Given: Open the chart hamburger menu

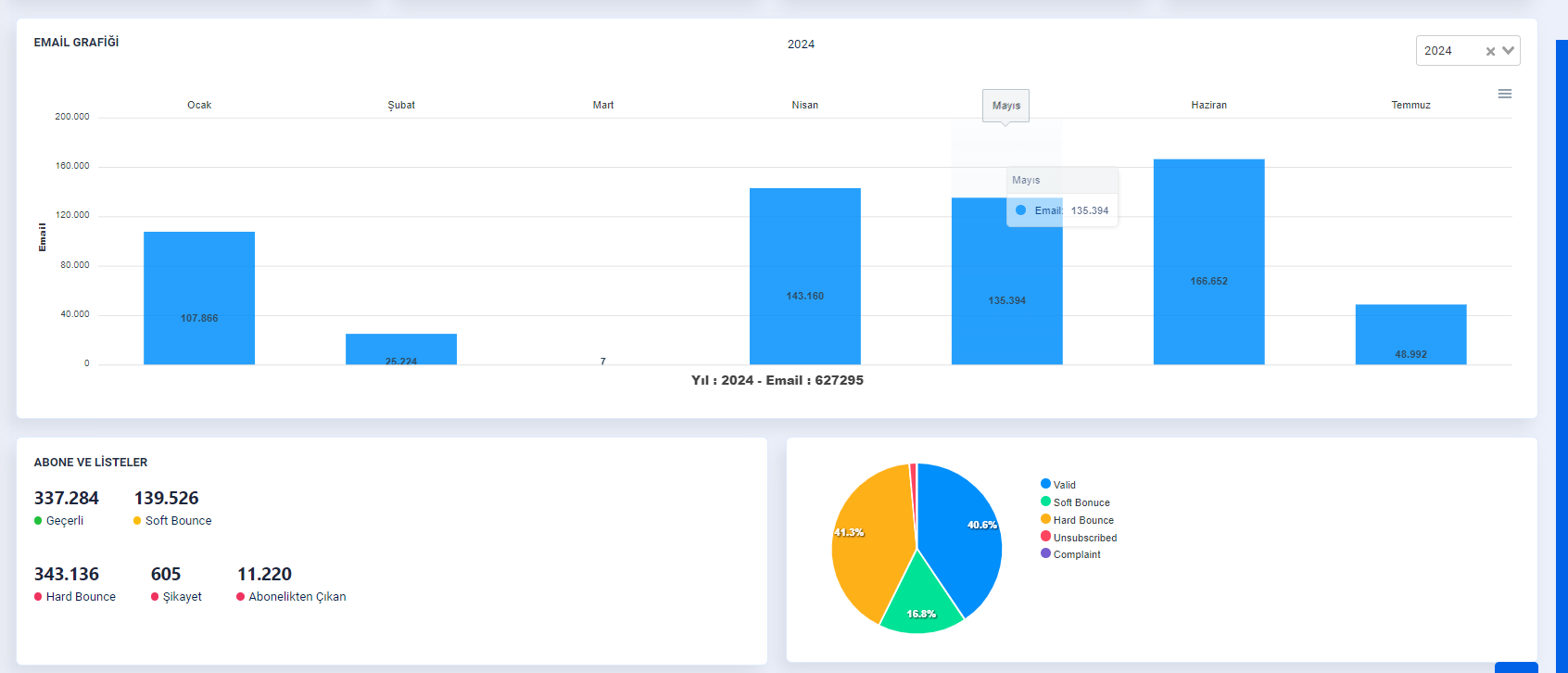Looking at the screenshot, I should point(1504,94).
